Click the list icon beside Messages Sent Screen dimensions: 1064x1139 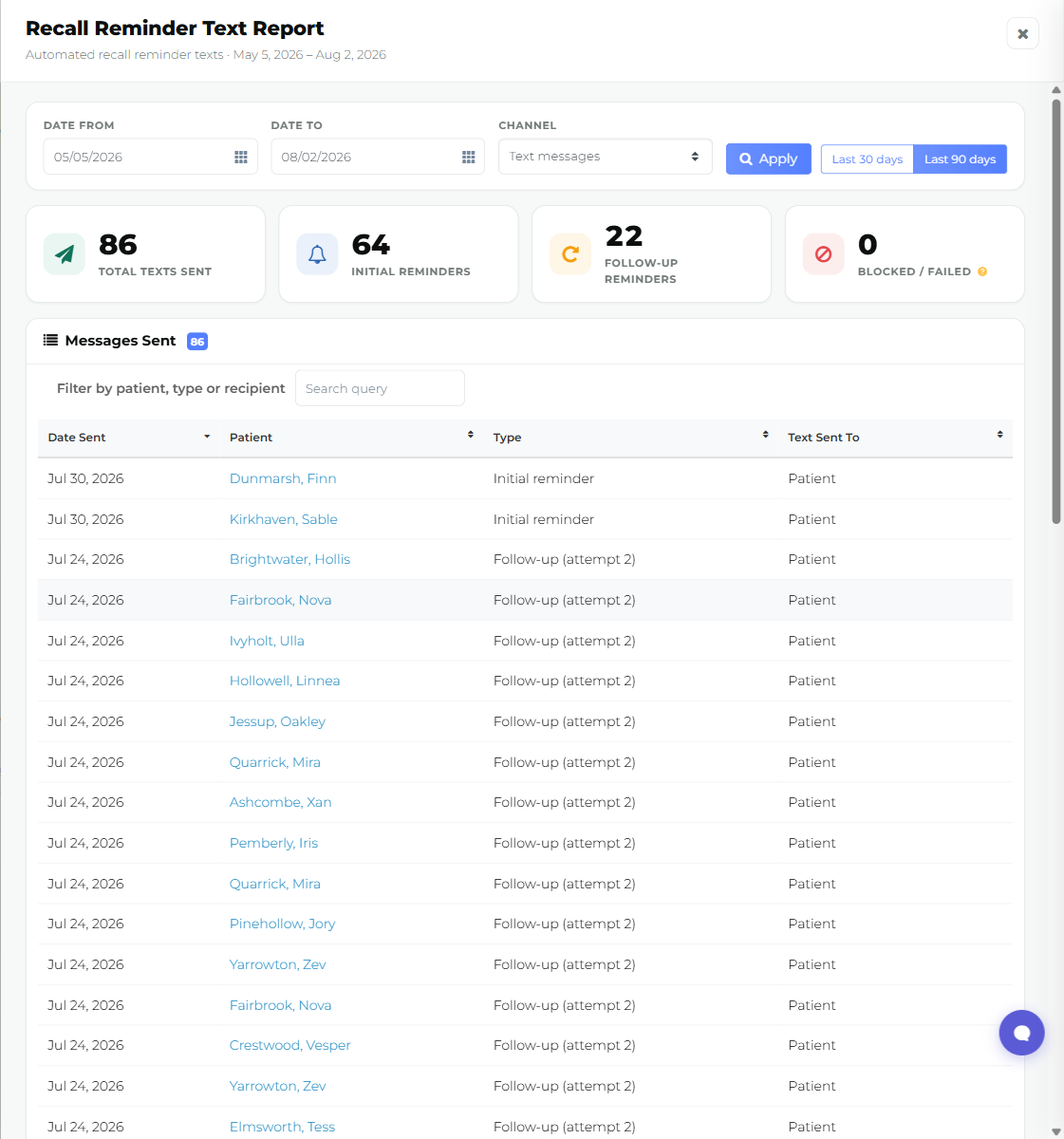point(50,341)
